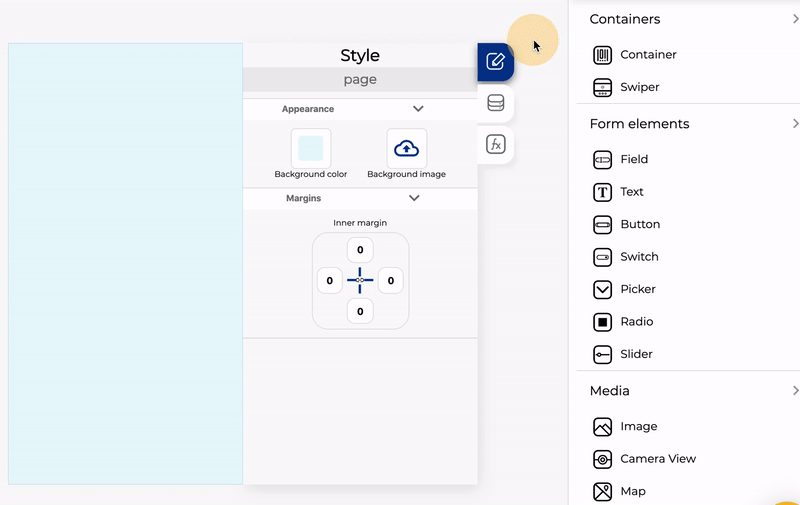Select the Switch component icon
This screenshot has height=505, width=800.
(603, 257)
